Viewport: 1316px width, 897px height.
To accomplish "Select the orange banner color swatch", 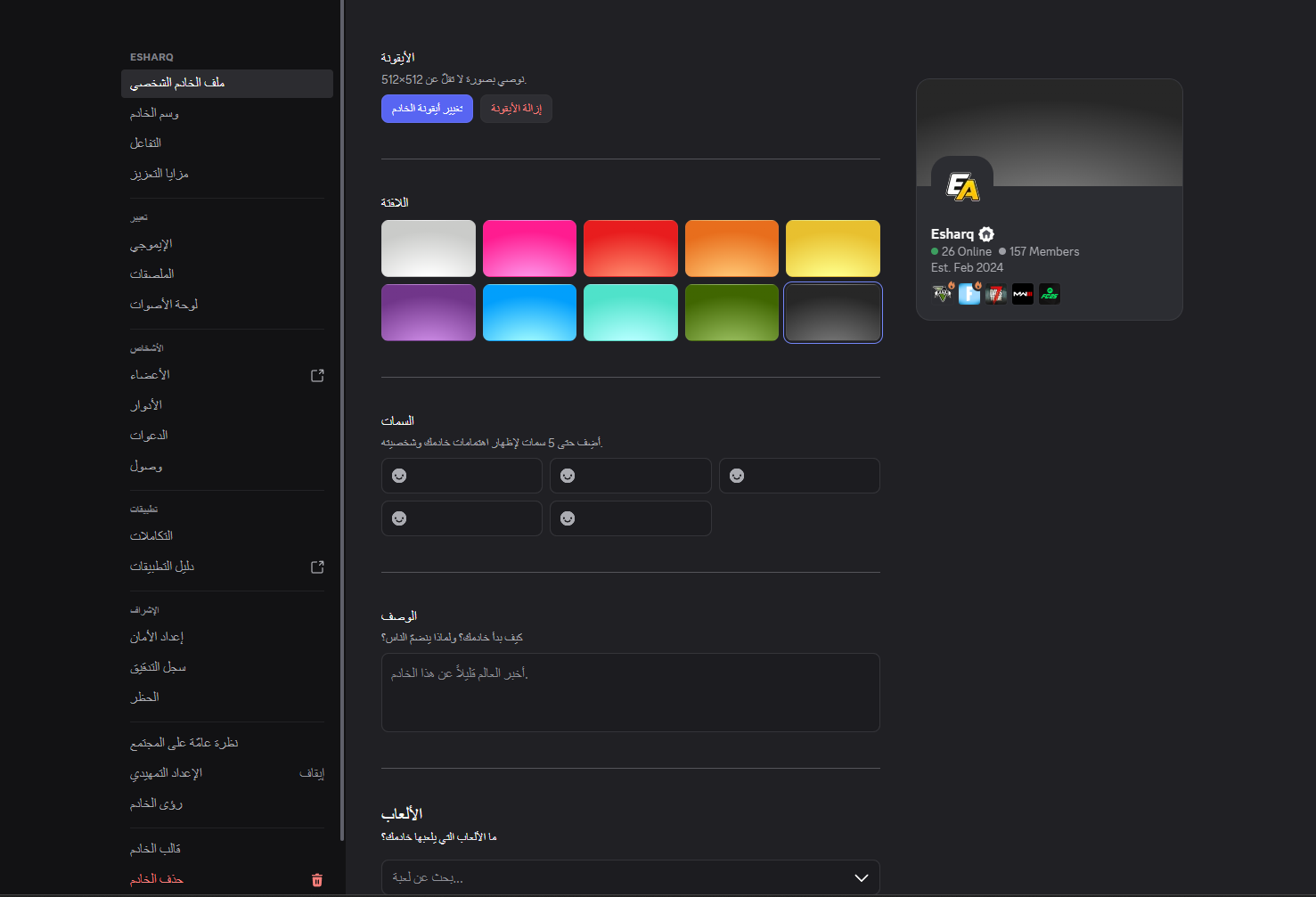I will click(x=732, y=249).
